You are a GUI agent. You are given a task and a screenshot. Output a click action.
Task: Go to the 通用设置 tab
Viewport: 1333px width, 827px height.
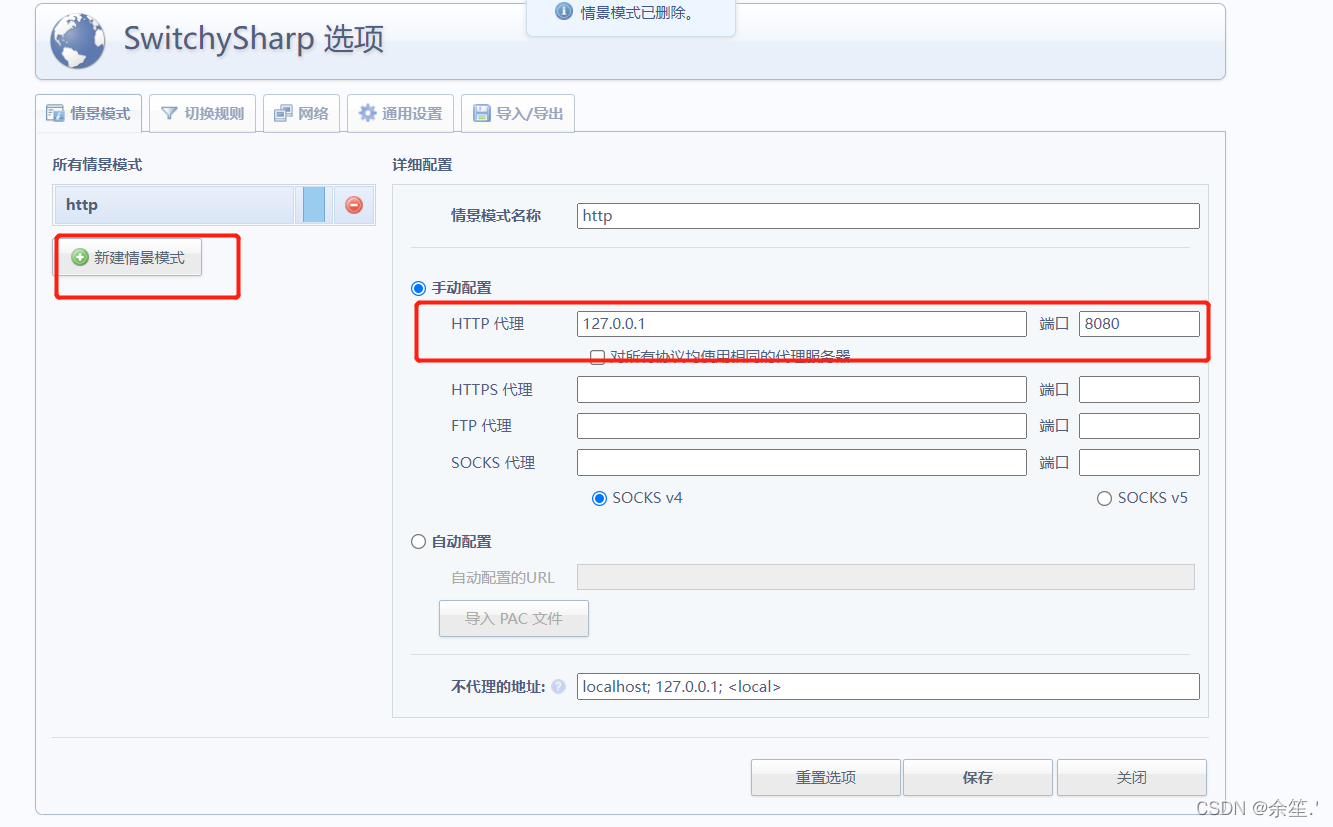point(401,113)
